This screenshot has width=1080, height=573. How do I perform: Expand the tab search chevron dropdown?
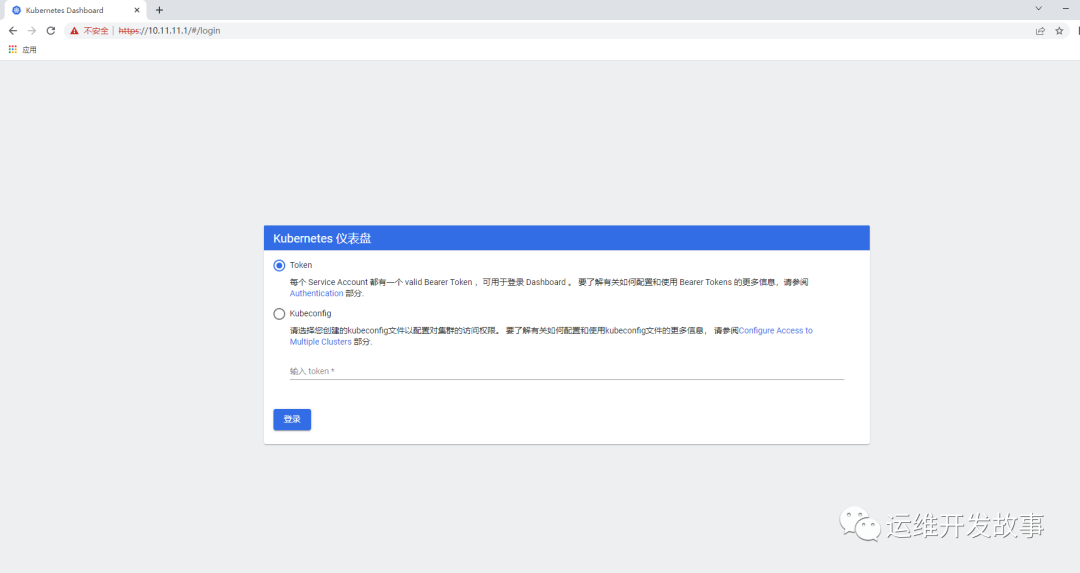tap(1038, 9)
